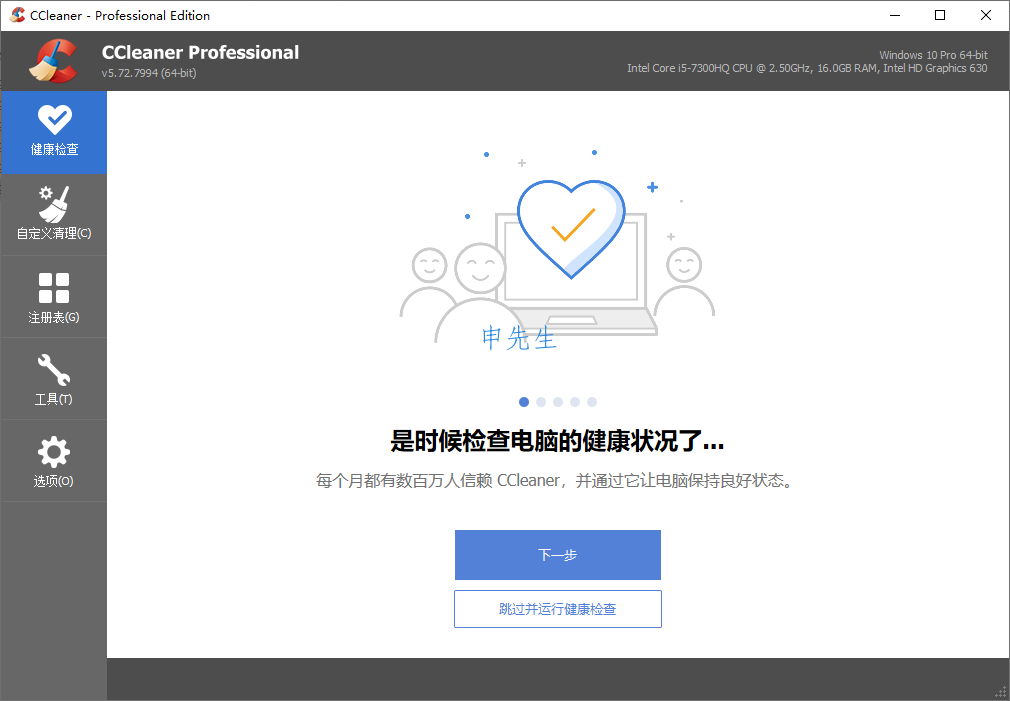Click the CCleaner title bar app icon
The image size is (1010, 701).
click(17, 15)
